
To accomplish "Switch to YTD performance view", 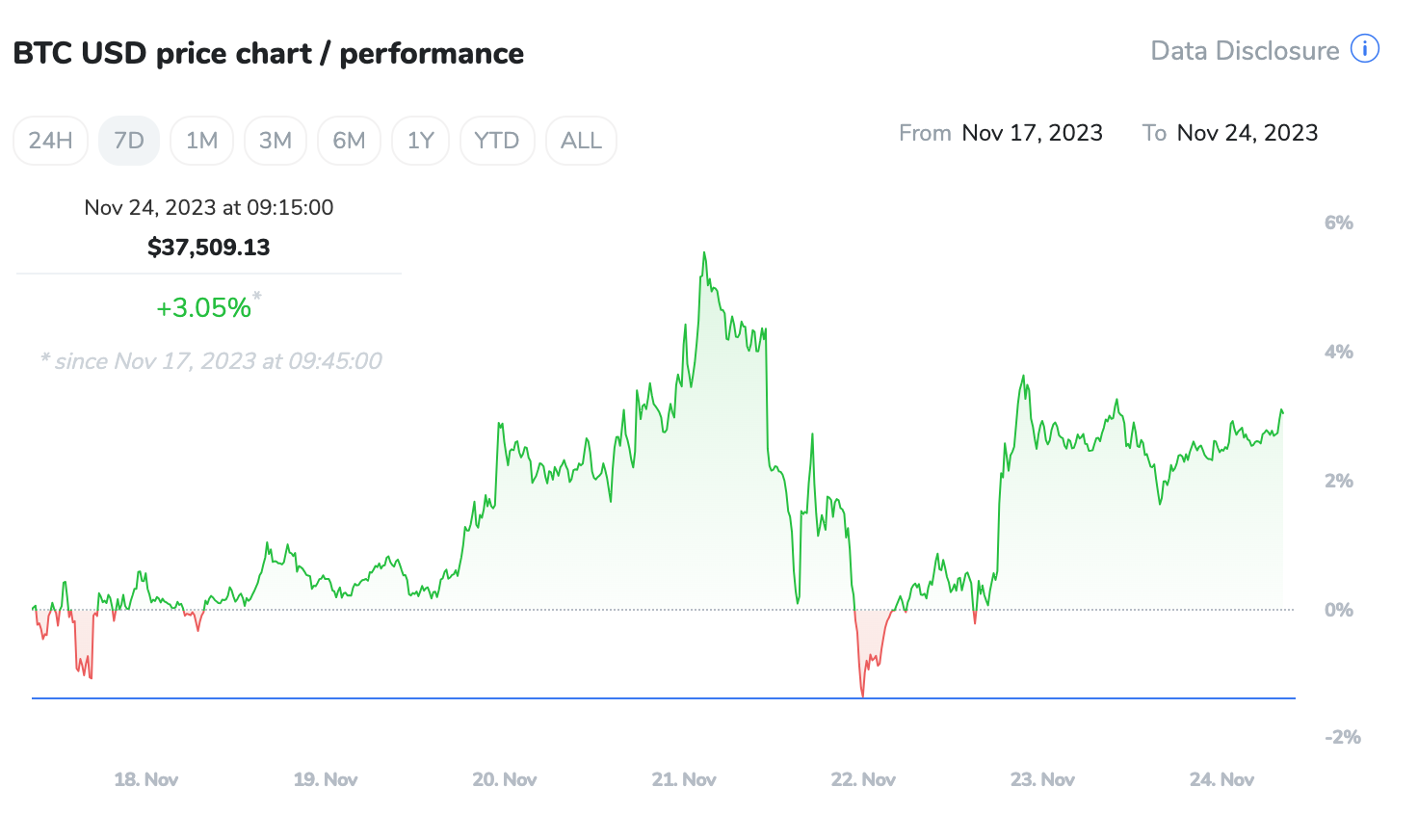I will click(497, 140).
